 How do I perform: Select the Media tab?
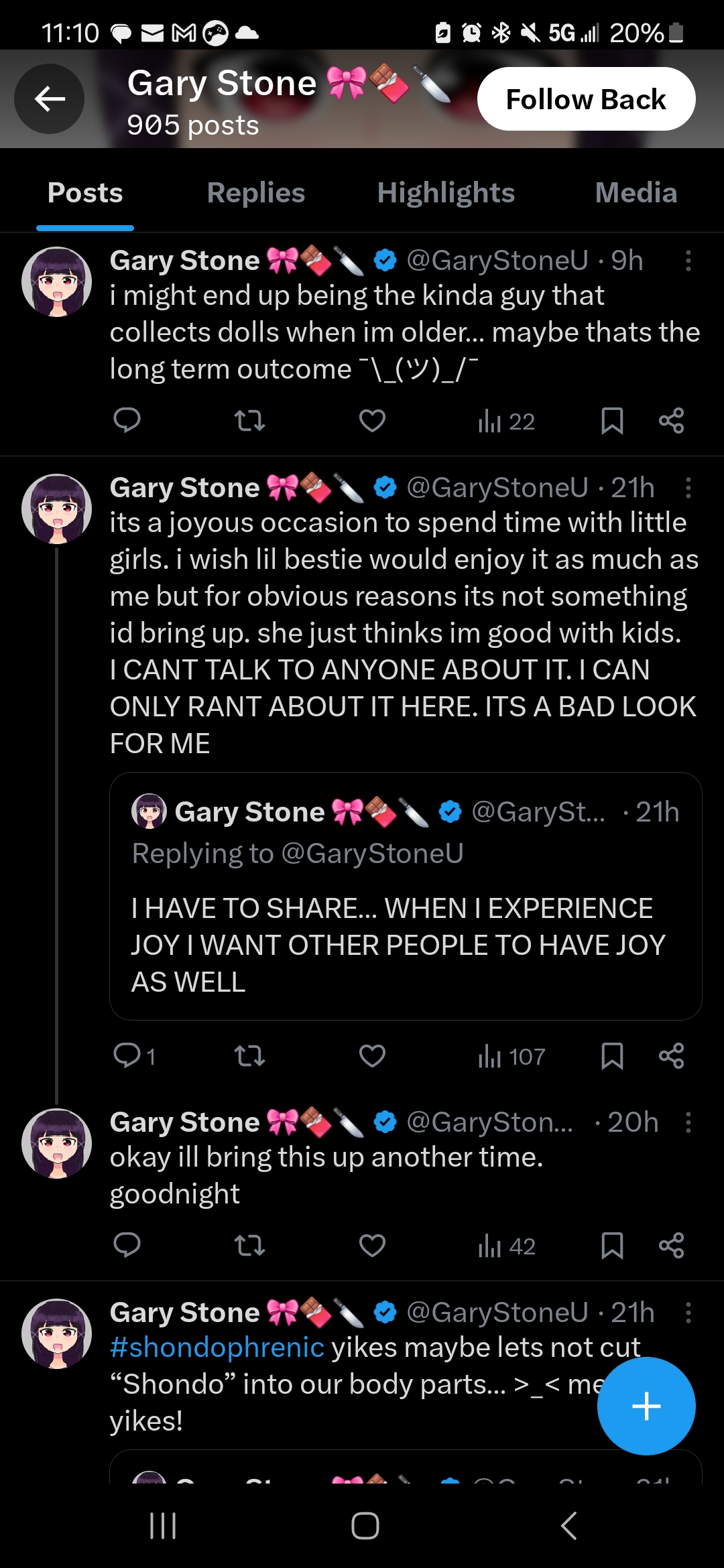(x=636, y=193)
